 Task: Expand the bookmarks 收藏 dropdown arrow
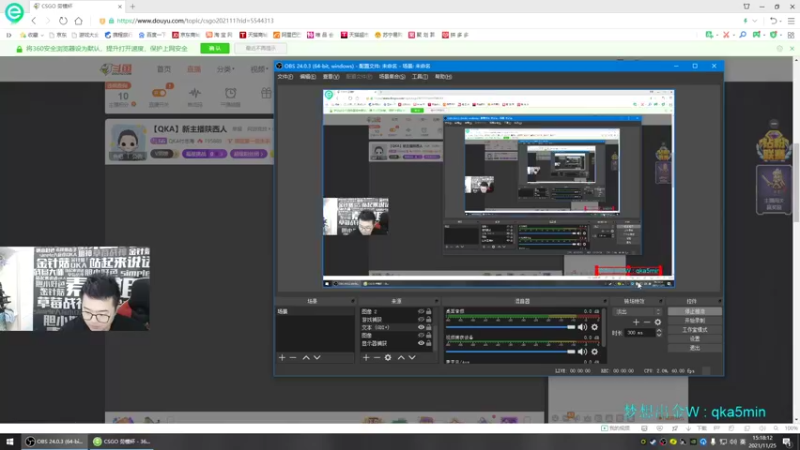point(42,35)
